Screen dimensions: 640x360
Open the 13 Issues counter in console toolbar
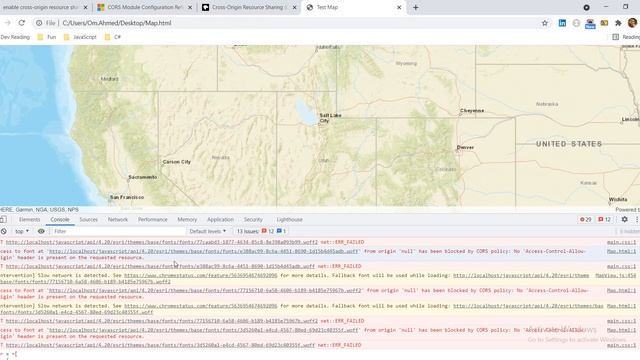[261, 231]
